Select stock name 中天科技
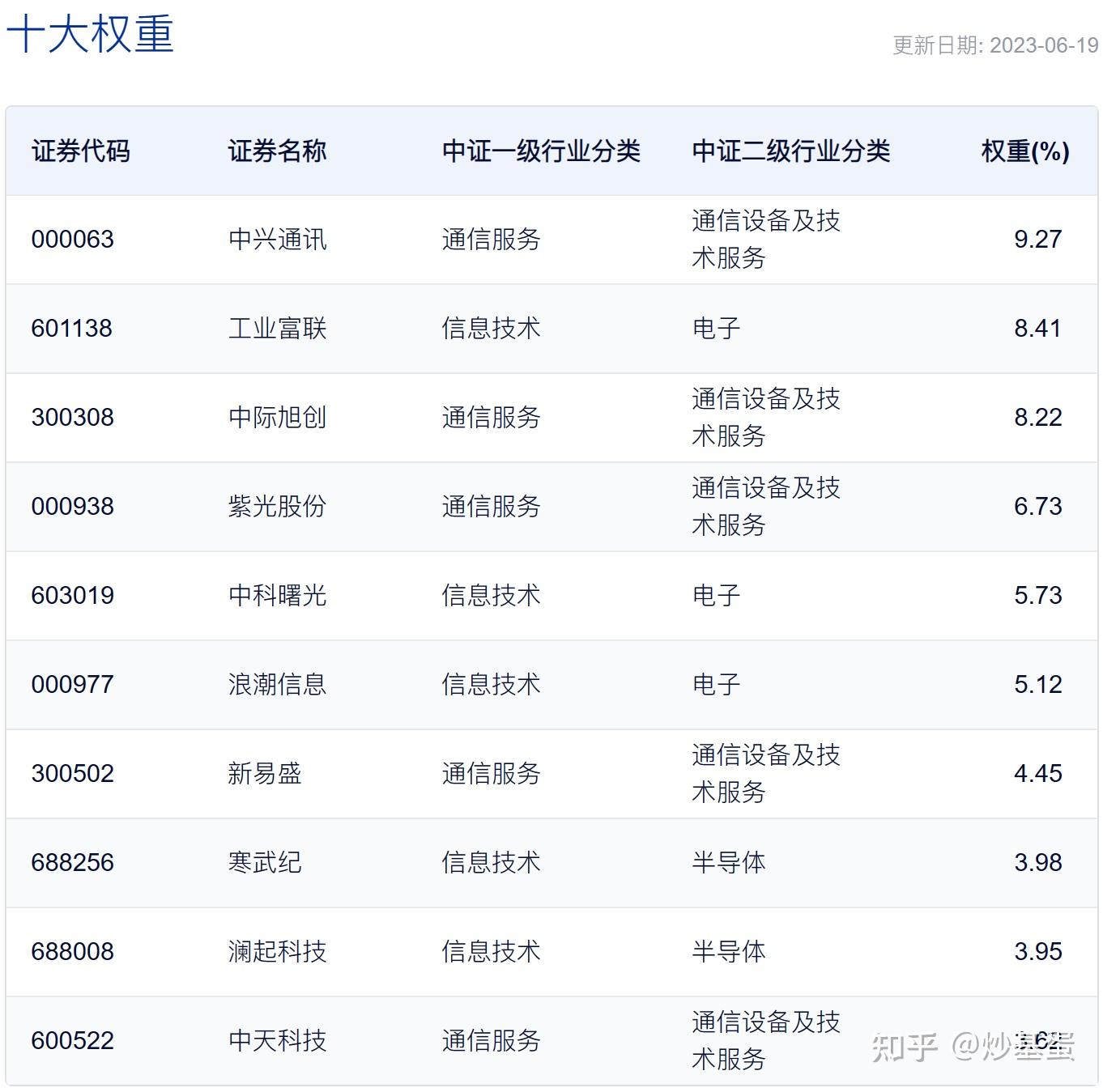This screenshot has width=1103, height=1092. [278, 1041]
